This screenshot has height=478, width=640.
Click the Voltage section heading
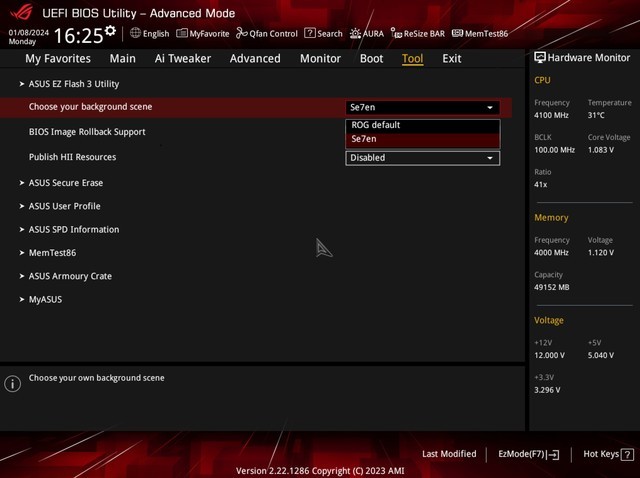[549, 320]
